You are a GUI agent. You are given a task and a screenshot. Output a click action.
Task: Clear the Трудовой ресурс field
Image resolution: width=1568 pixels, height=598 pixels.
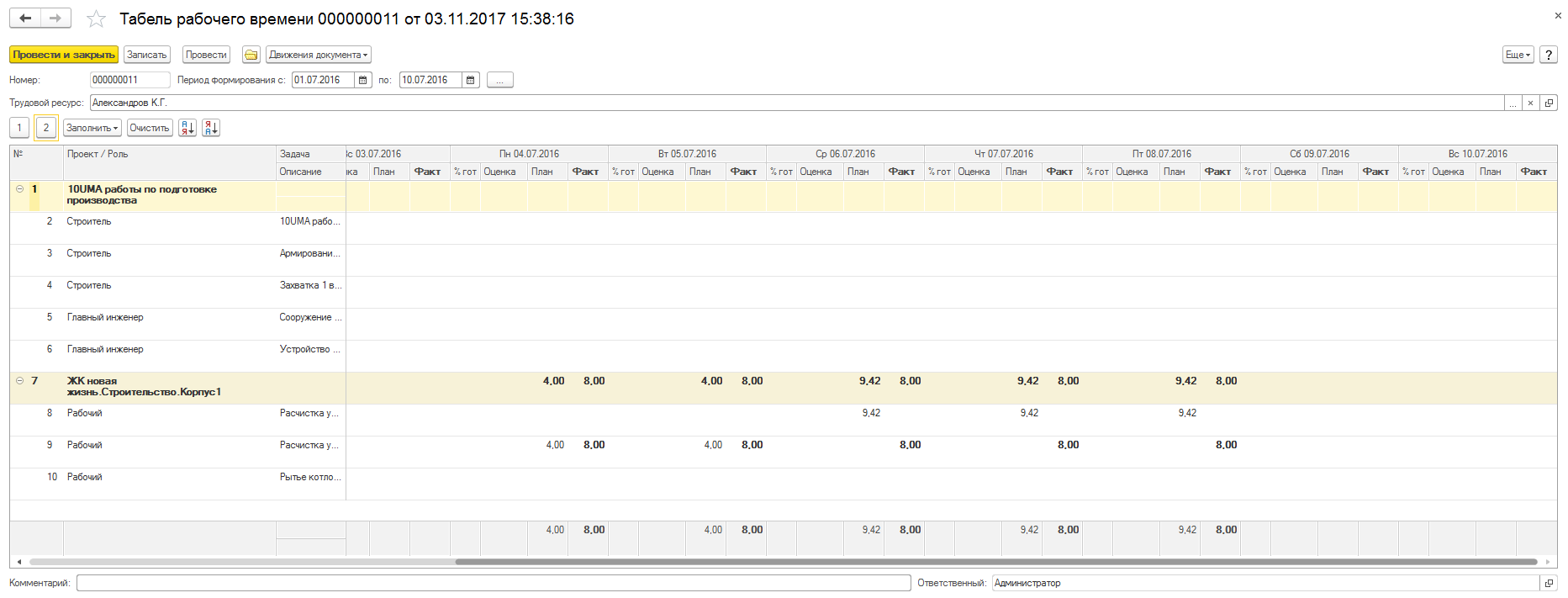pos(1530,103)
